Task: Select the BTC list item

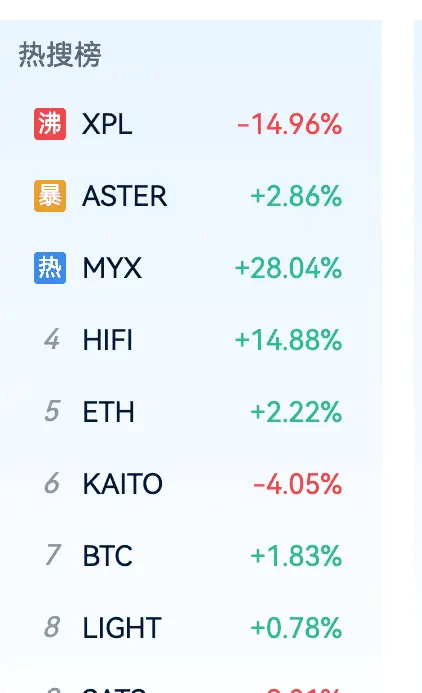Action: click(x=188, y=556)
